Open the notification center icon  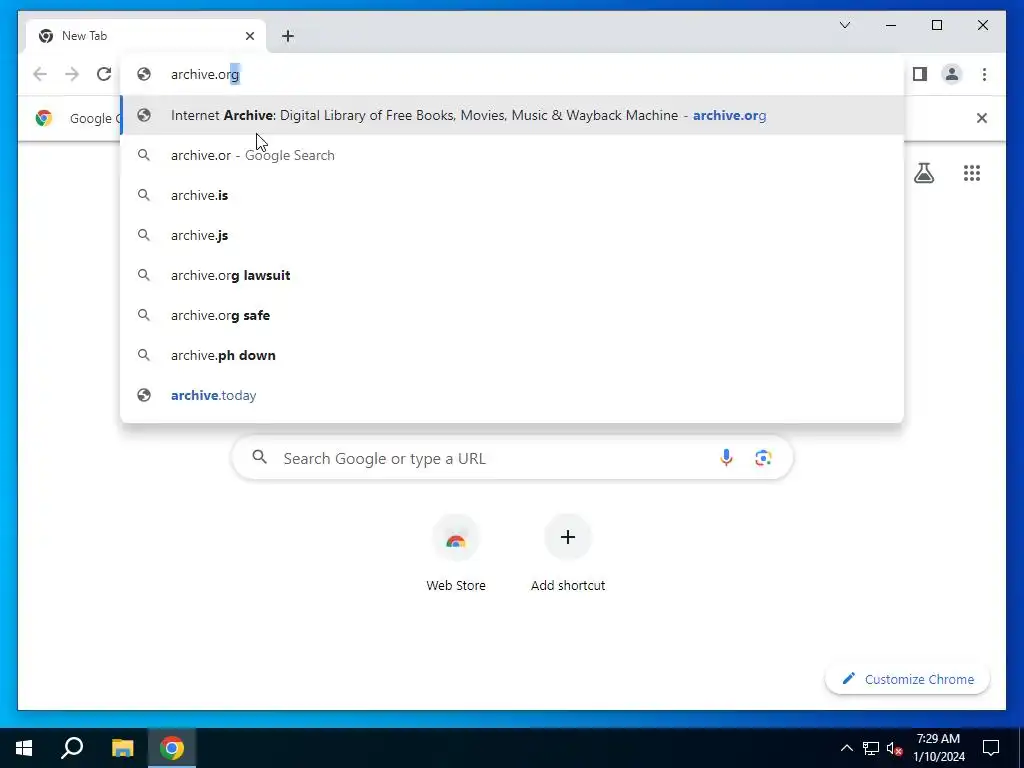[x=991, y=748]
